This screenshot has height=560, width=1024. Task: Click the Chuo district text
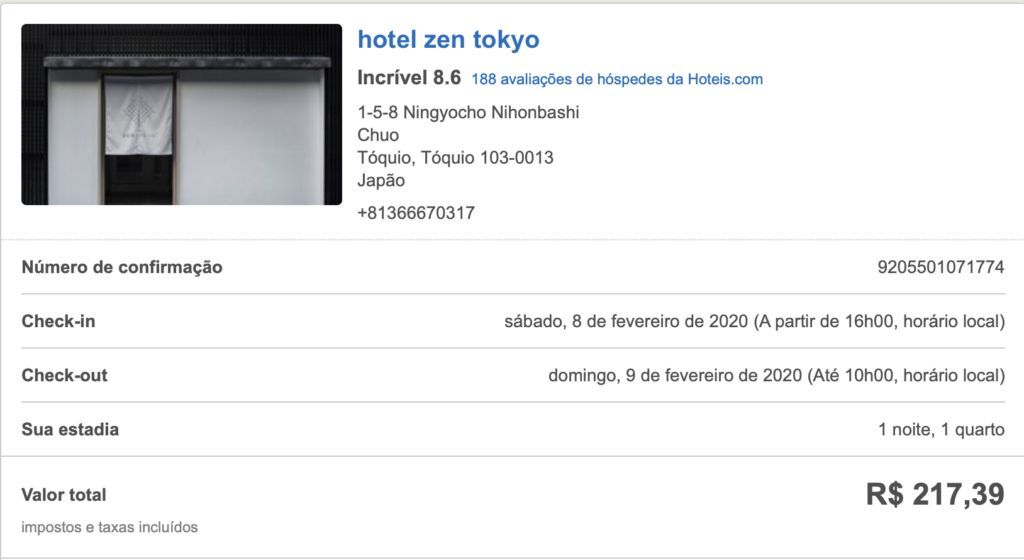pyautogui.click(x=378, y=135)
